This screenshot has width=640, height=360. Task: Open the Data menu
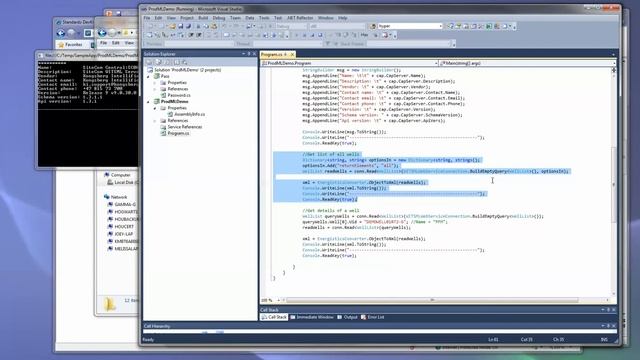pyautogui.click(x=250, y=18)
